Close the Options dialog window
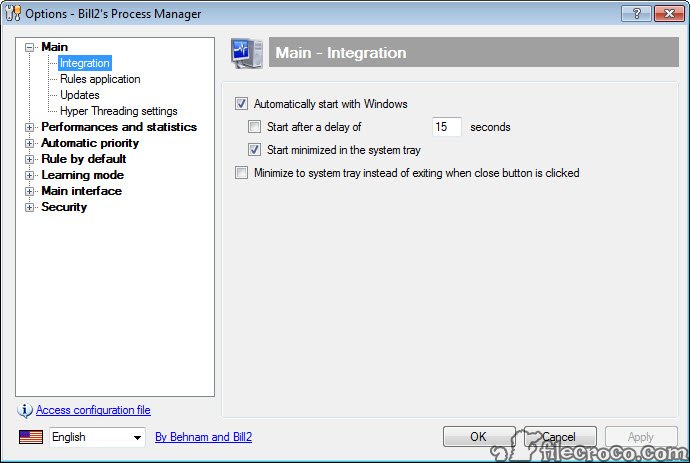Viewport: 690px width, 463px height. (x=669, y=14)
